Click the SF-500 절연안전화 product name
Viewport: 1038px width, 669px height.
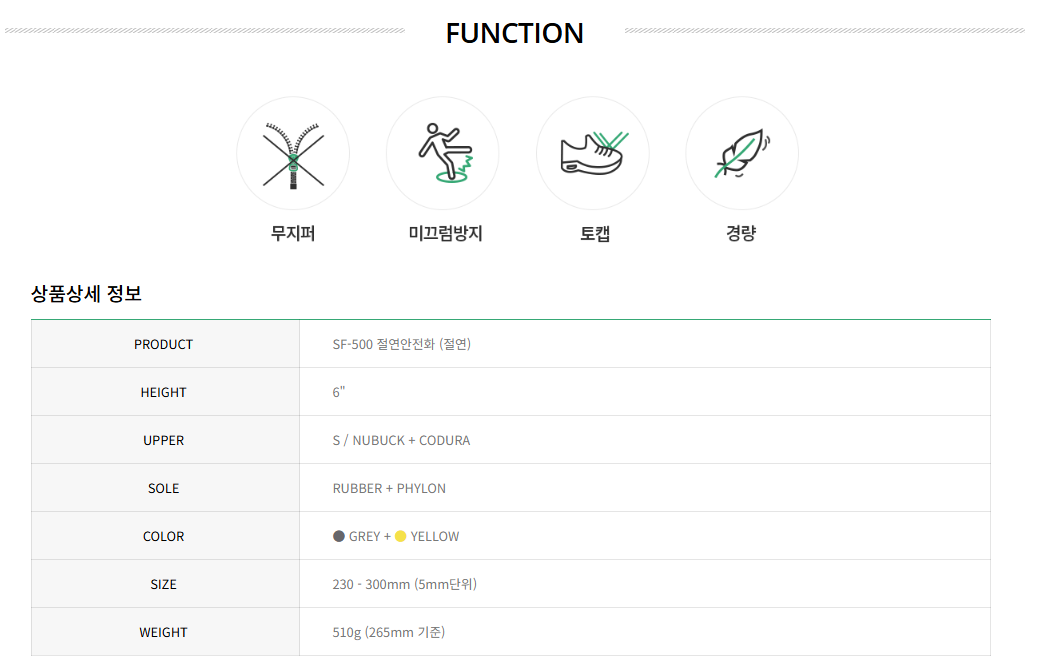402,344
